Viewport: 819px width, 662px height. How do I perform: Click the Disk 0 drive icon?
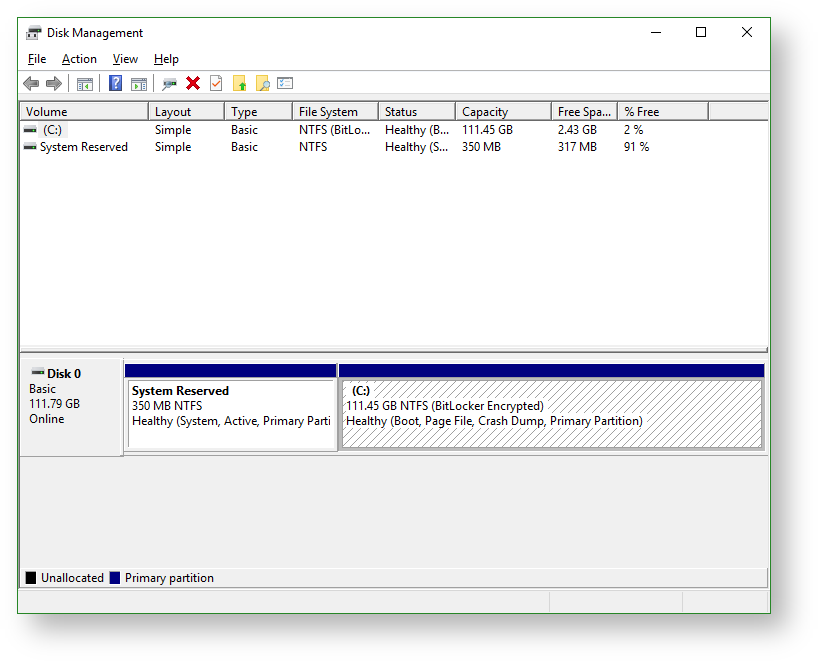[38, 372]
